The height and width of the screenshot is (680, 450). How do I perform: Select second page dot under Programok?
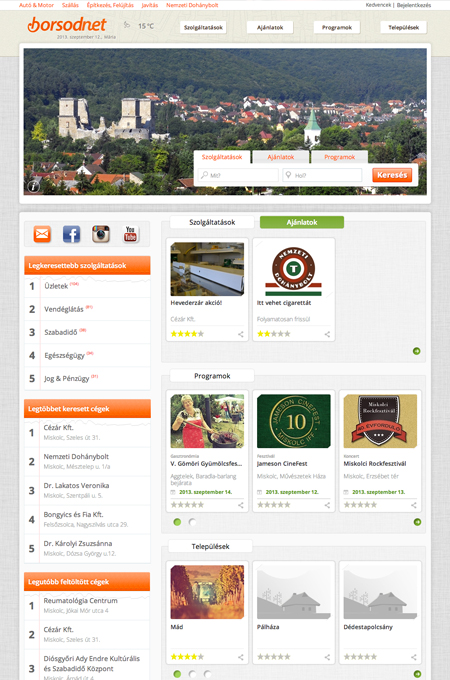point(192,522)
